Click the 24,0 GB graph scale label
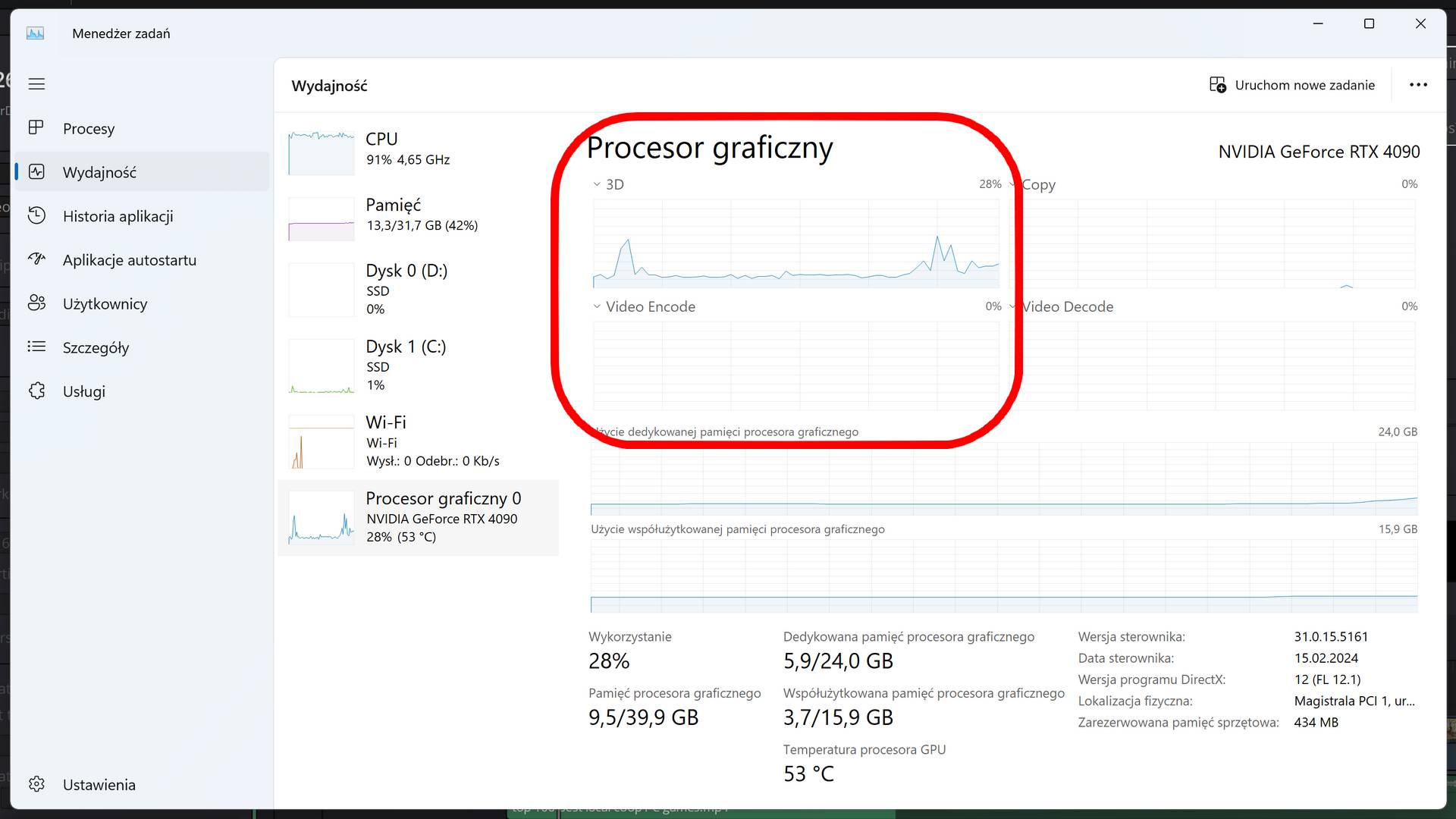 point(1398,431)
